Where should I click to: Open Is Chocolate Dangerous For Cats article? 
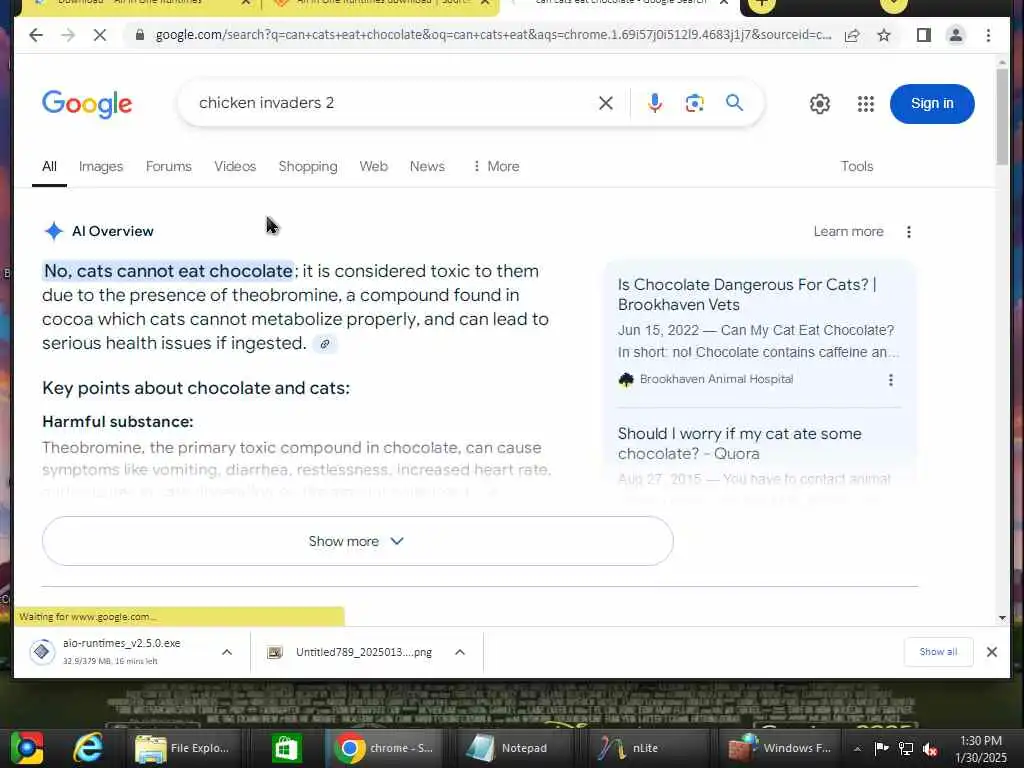[746, 295]
